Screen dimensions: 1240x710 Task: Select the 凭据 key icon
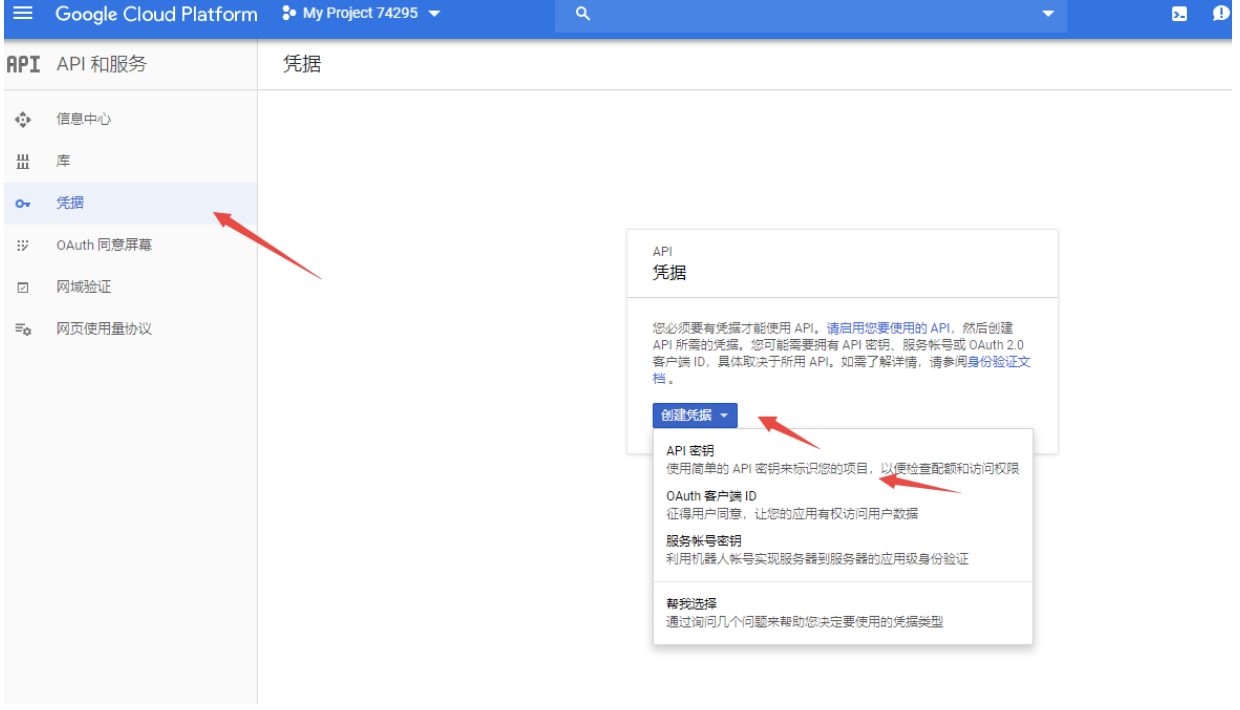23,203
